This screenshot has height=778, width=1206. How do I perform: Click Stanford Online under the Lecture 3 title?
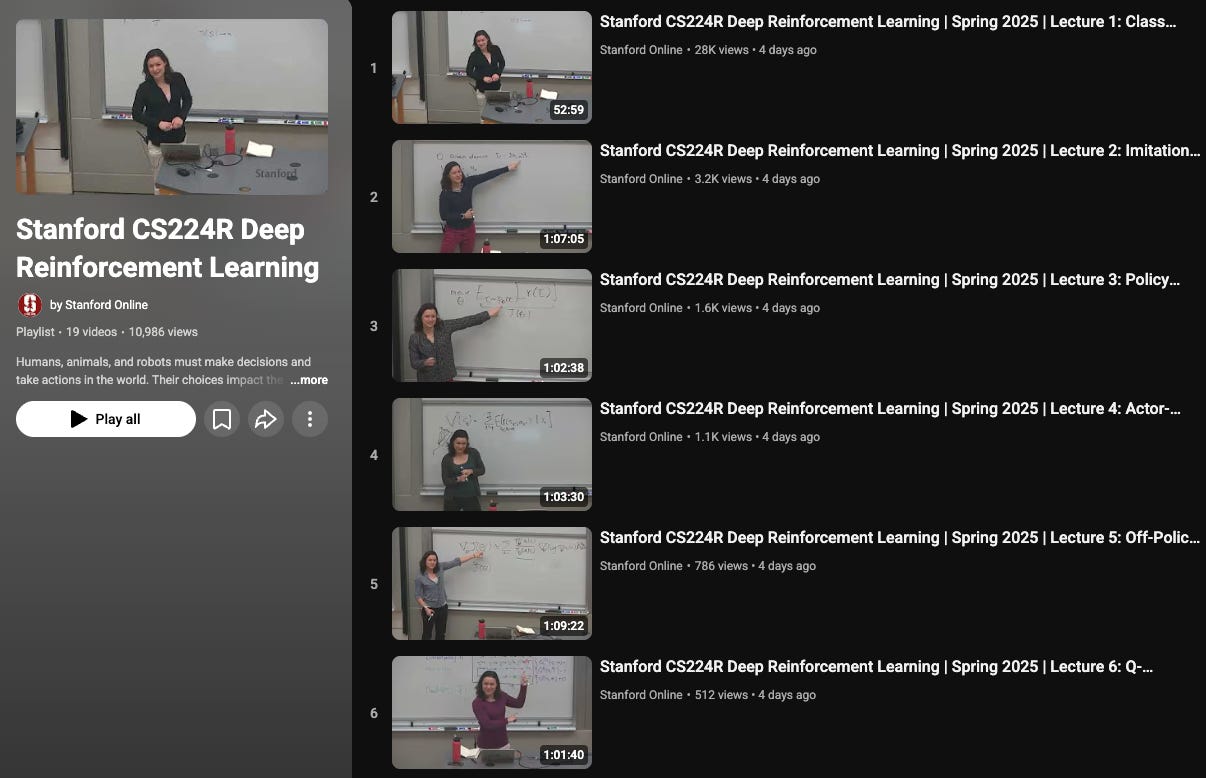tap(641, 308)
